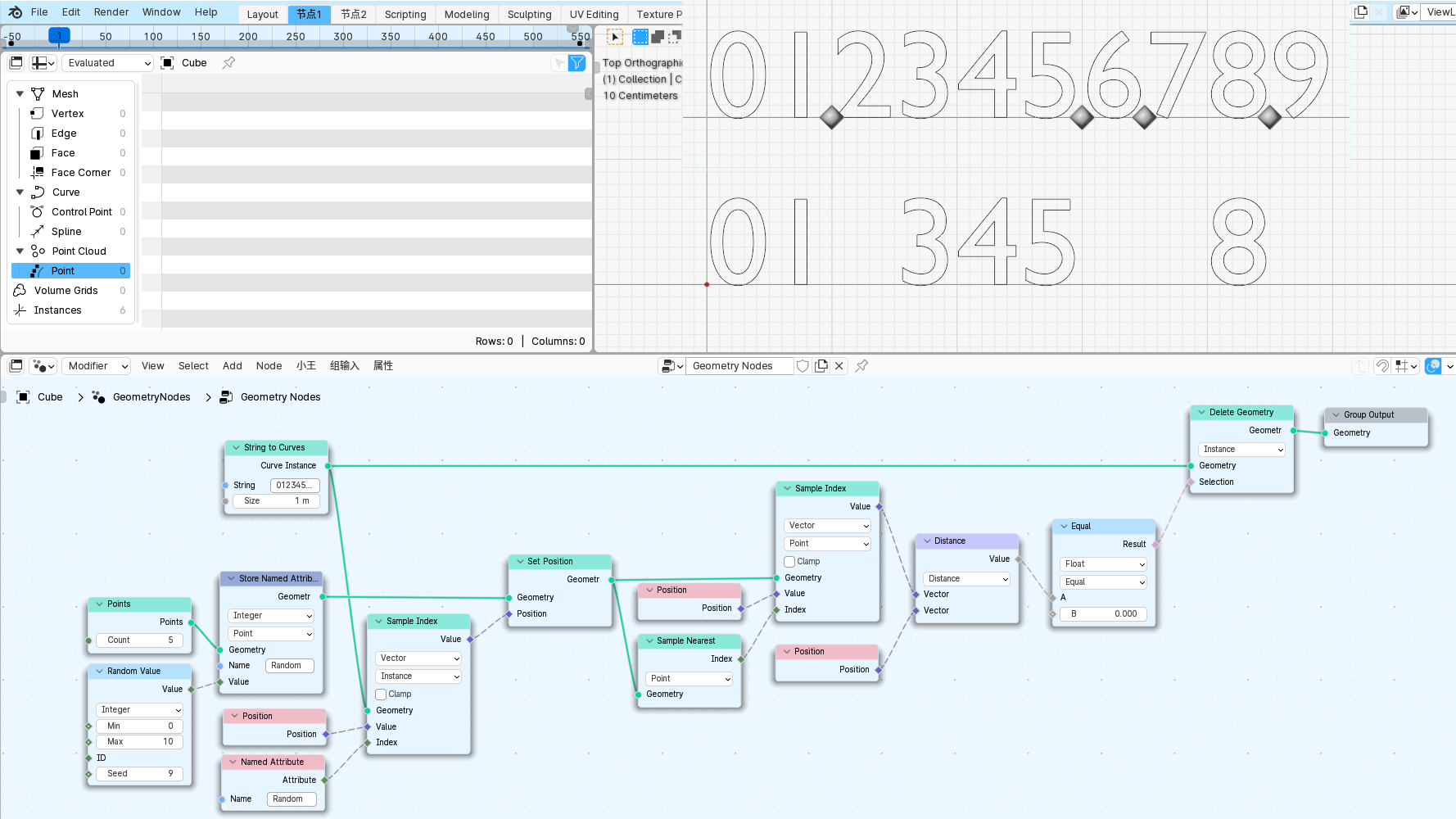The height and width of the screenshot is (819, 1456).
Task: Click GeometryNodes in the breadcrumb path
Action: click(151, 397)
